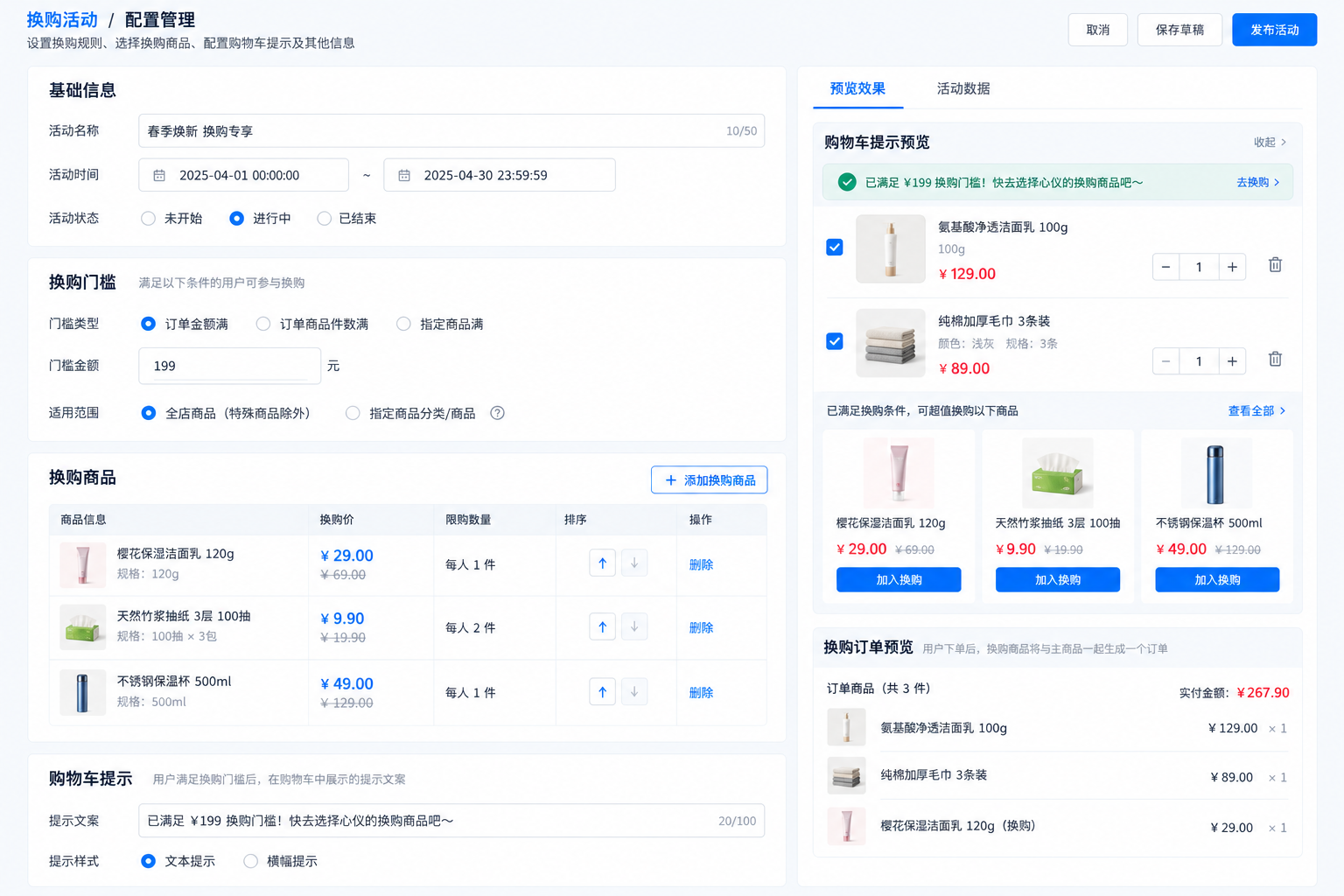Image resolution: width=1344 pixels, height=896 pixels.
Task: Switch to 活动数据 tab
Action: click(x=963, y=88)
